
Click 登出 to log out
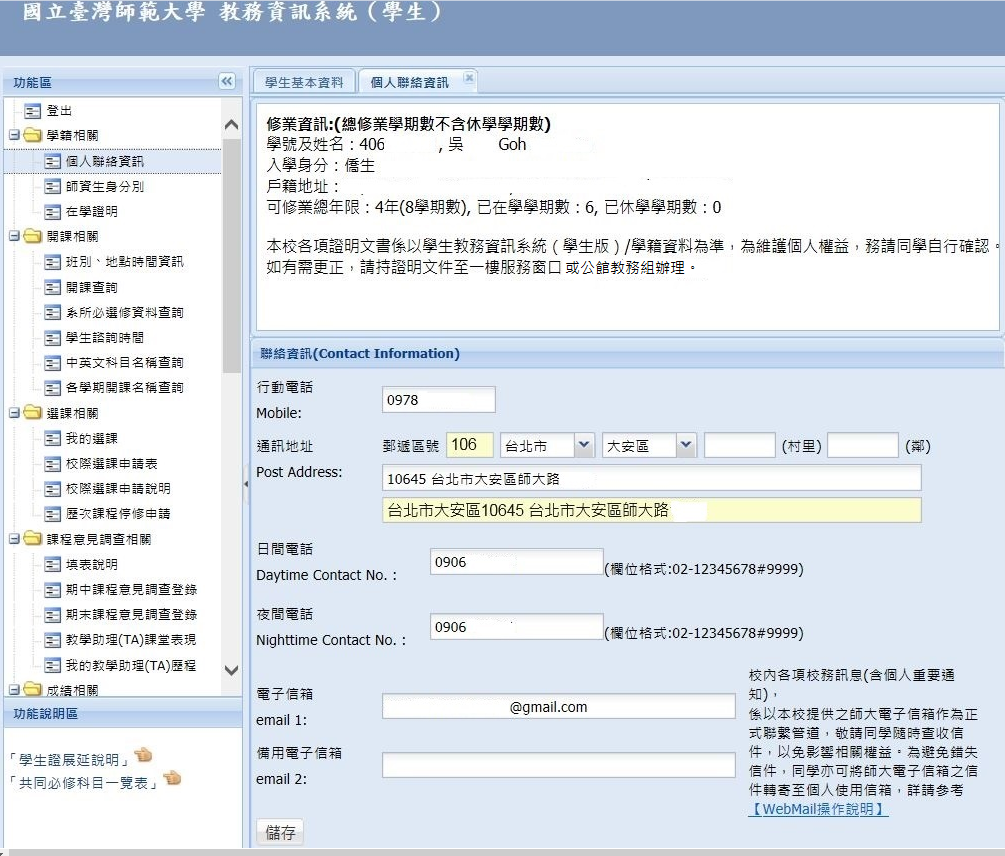pyautogui.click(x=59, y=111)
